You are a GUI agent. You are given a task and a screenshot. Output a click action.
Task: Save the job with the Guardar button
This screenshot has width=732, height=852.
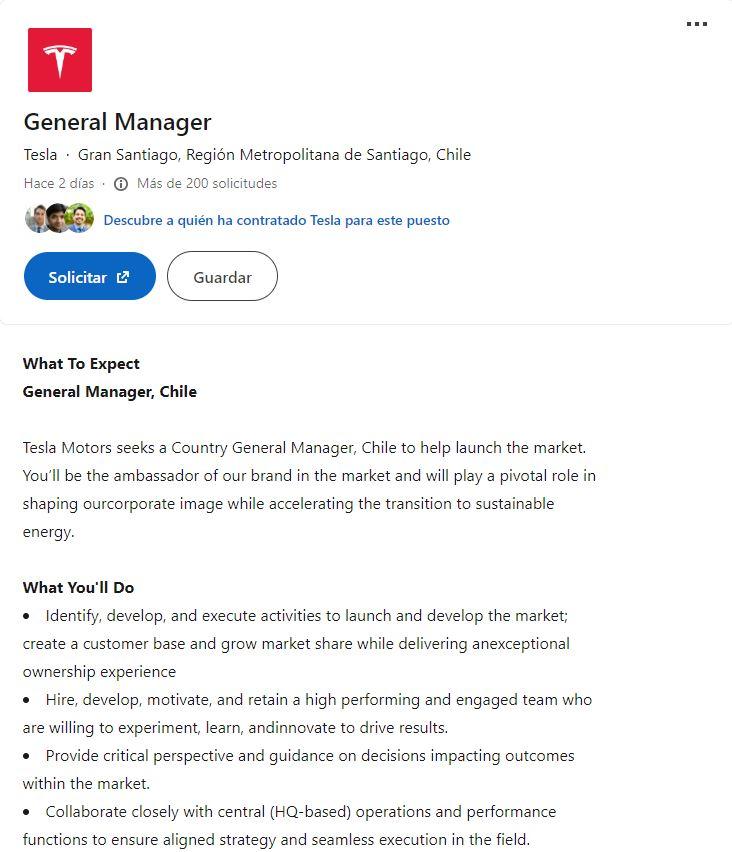pos(222,277)
